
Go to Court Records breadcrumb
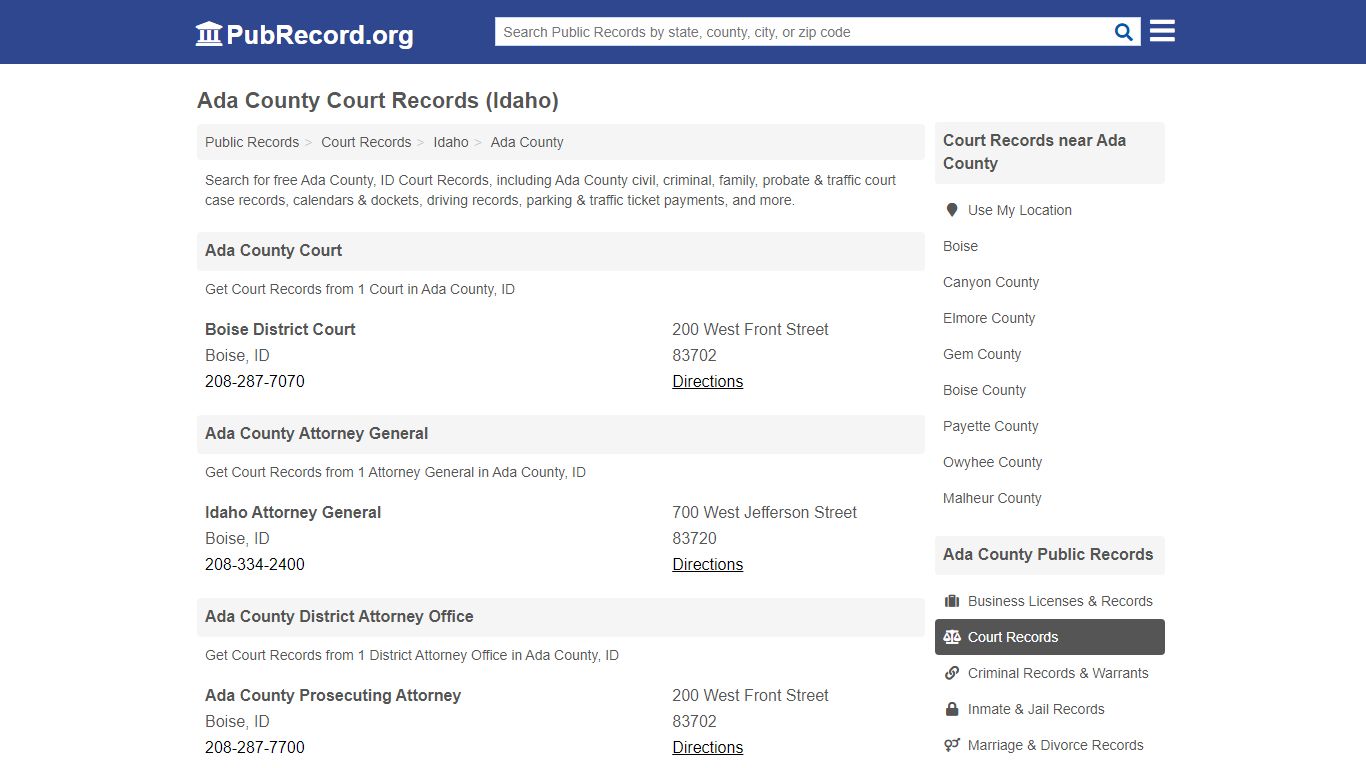(366, 142)
